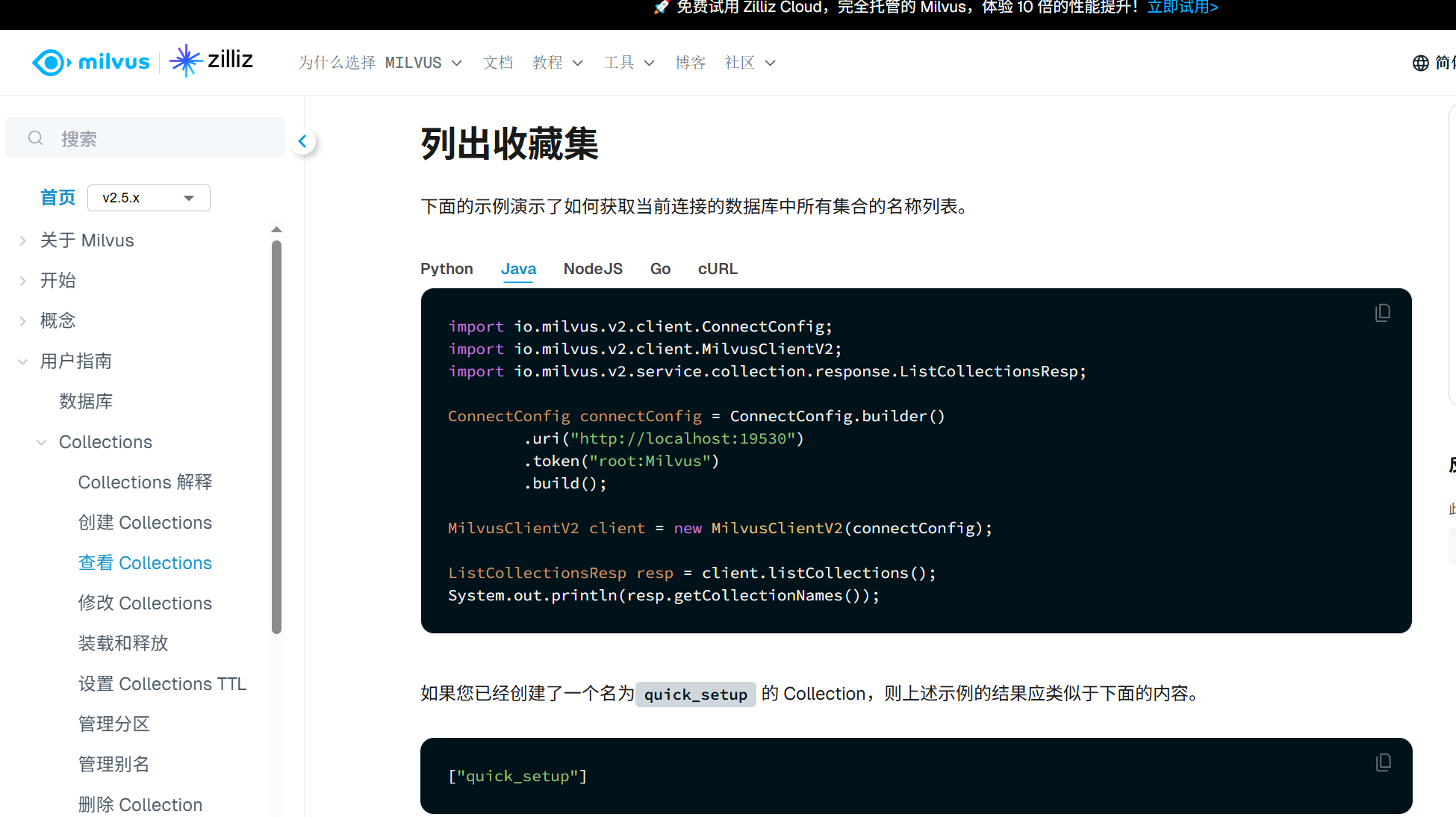This screenshot has width=1456, height=817.
Task: Open the 教程 dropdown menu
Action: (x=557, y=63)
